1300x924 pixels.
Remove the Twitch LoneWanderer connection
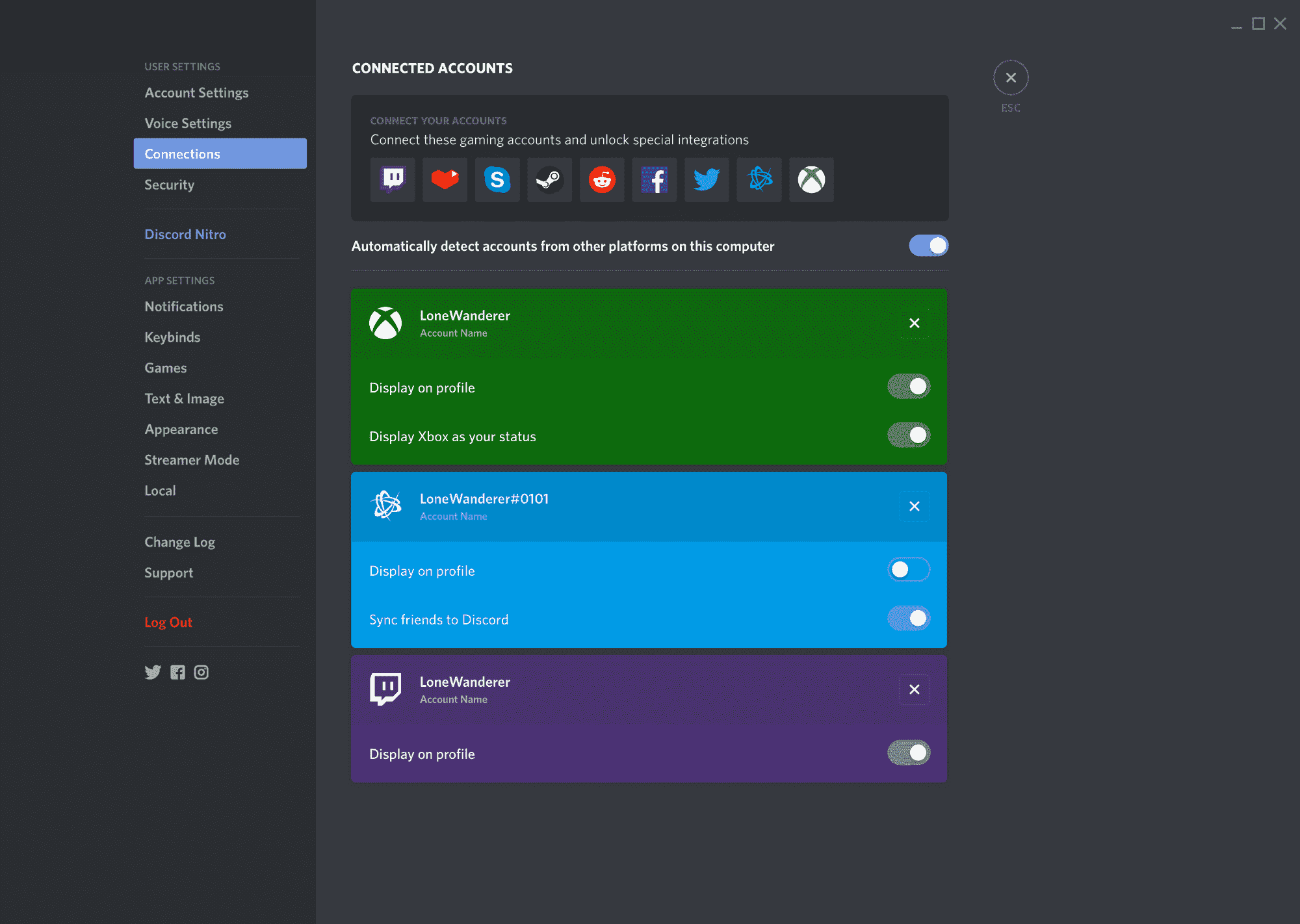pyautogui.click(x=914, y=689)
